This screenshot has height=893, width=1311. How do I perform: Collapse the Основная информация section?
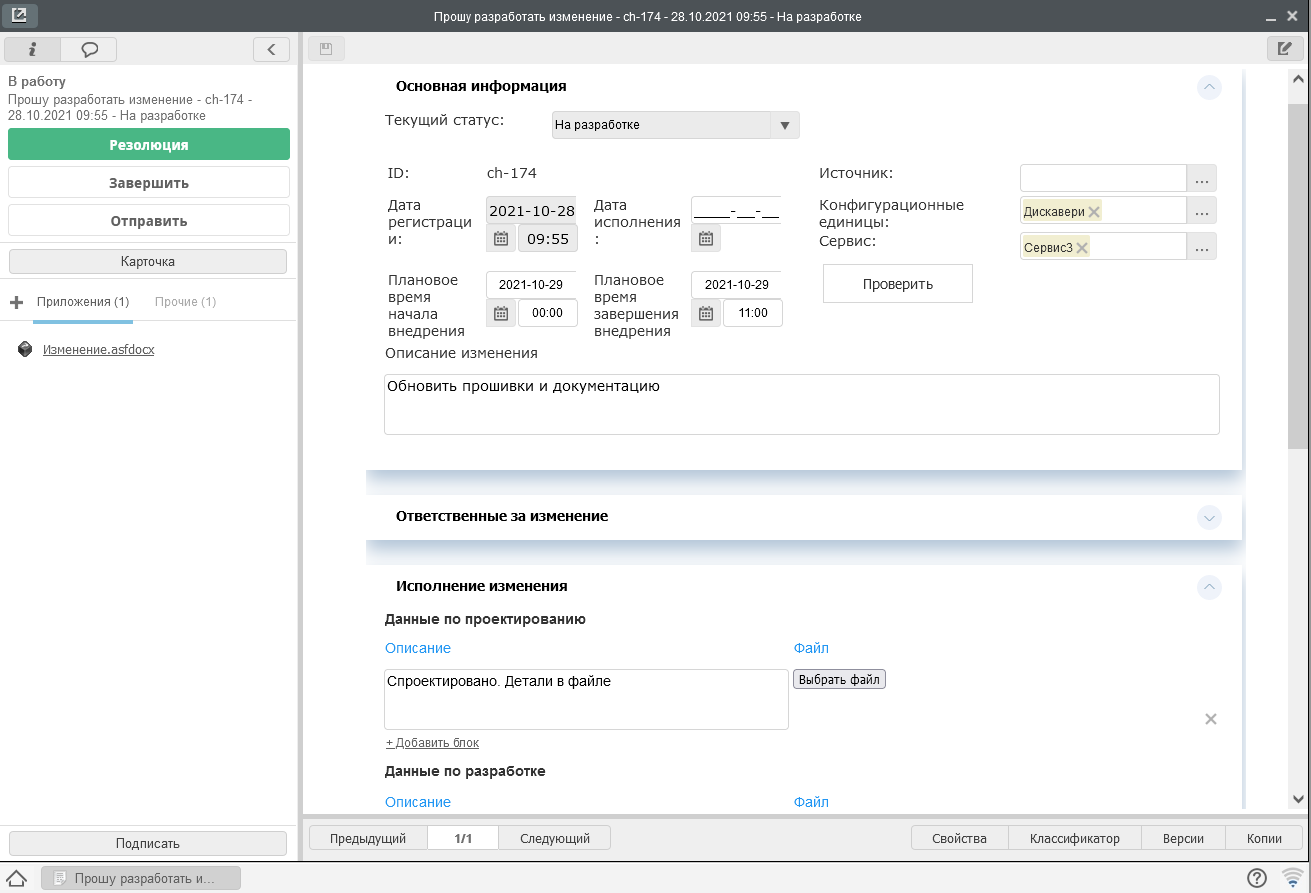[x=1209, y=87]
